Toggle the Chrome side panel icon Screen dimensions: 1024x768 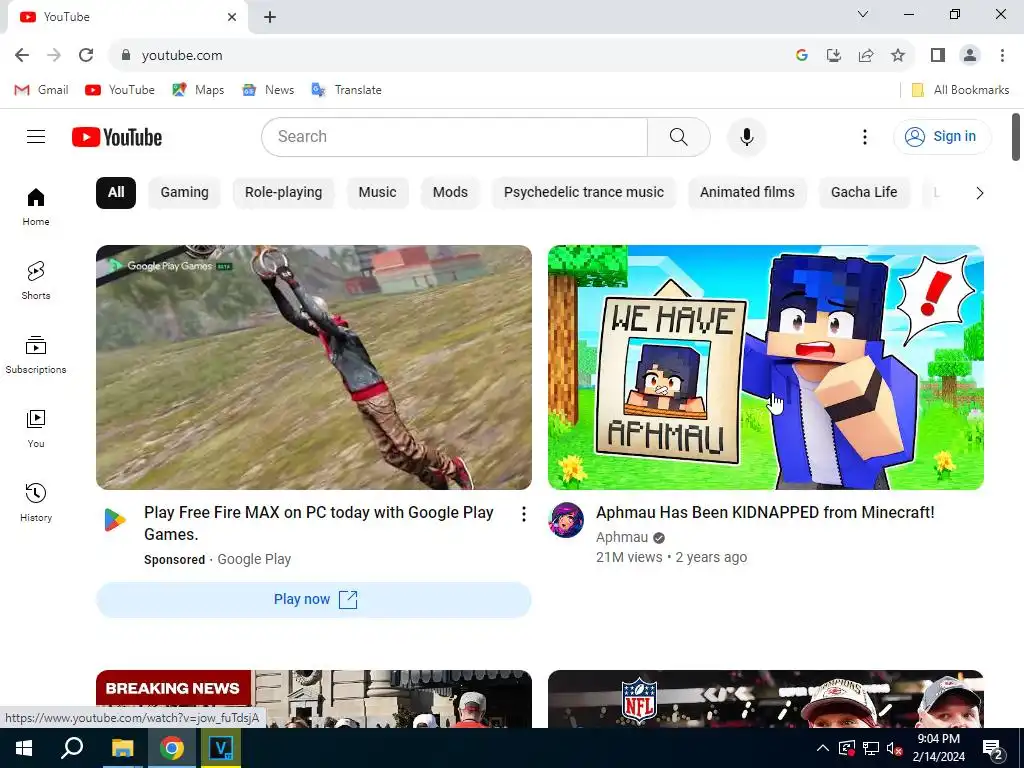[x=938, y=56]
